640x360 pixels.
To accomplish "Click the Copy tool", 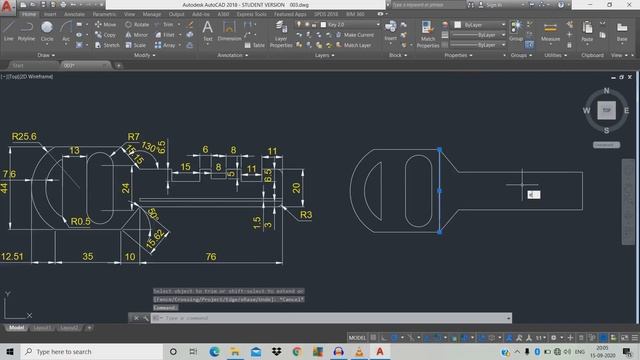I will [x=105, y=35].
